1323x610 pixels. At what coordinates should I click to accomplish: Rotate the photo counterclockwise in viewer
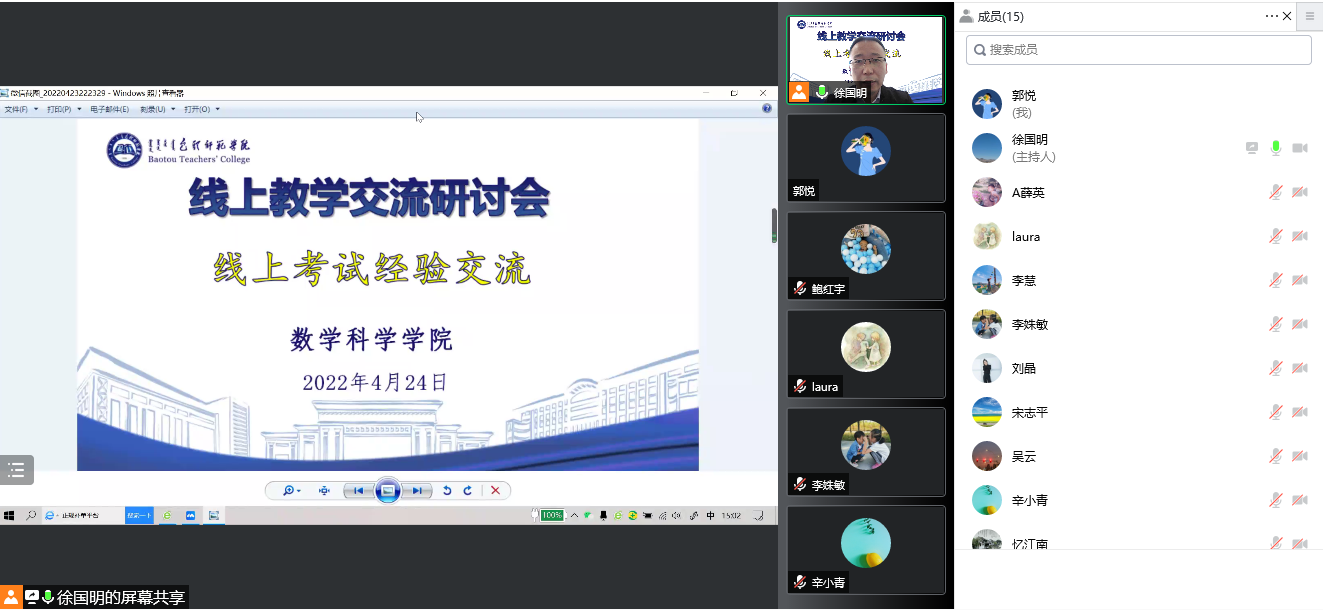pyautogui.click(x=447, y=490)
